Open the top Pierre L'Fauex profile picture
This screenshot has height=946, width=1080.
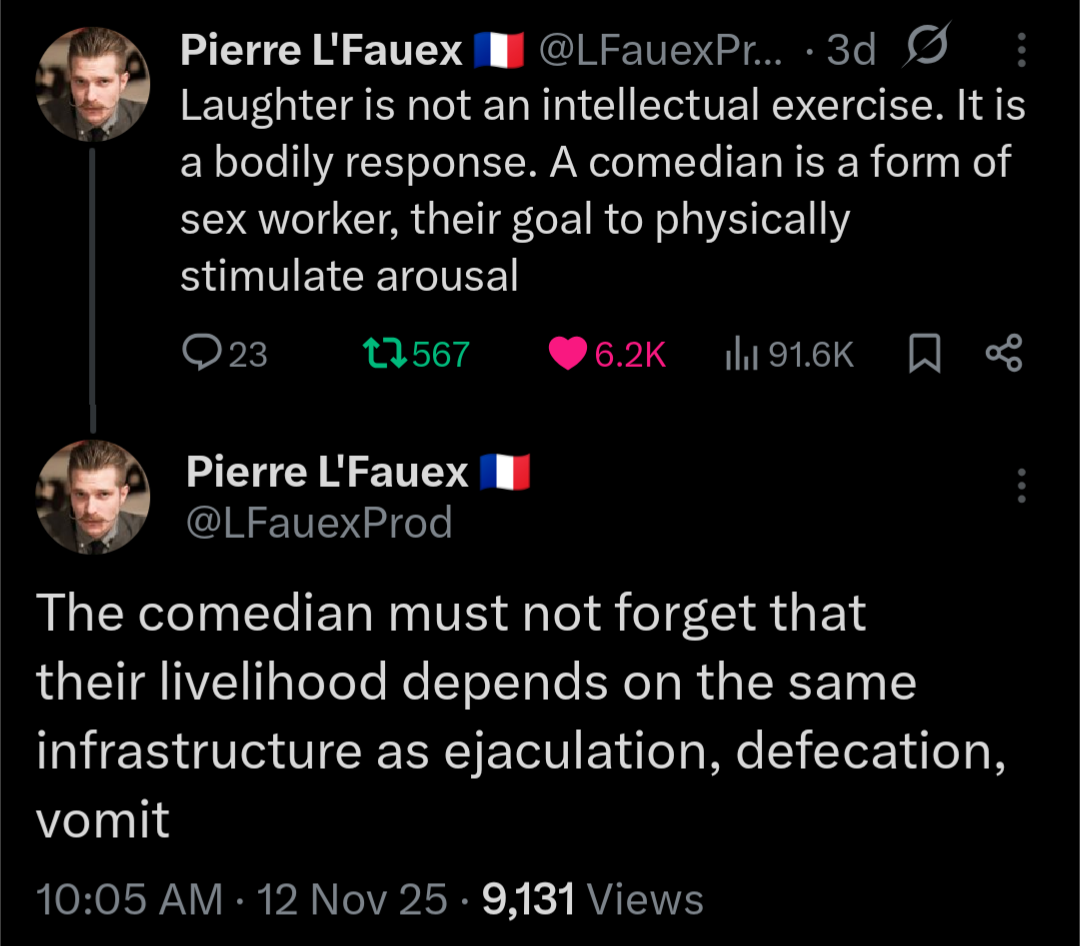tap(93, 83)
